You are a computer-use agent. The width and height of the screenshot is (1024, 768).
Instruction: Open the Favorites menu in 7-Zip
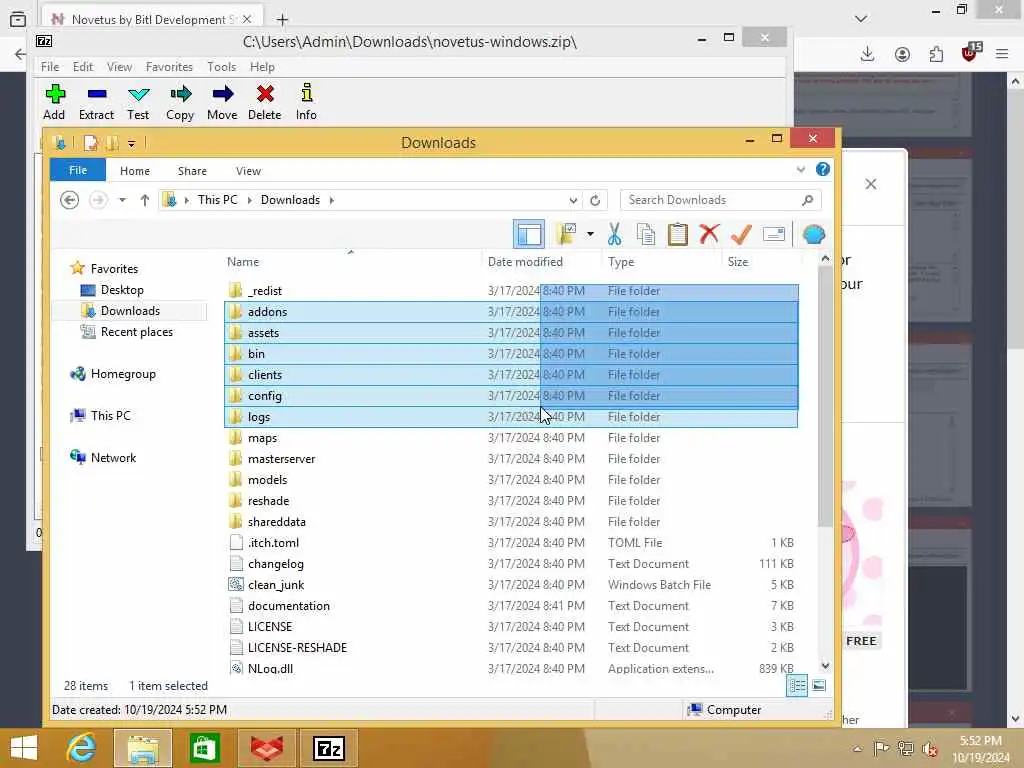pos(169,67)
